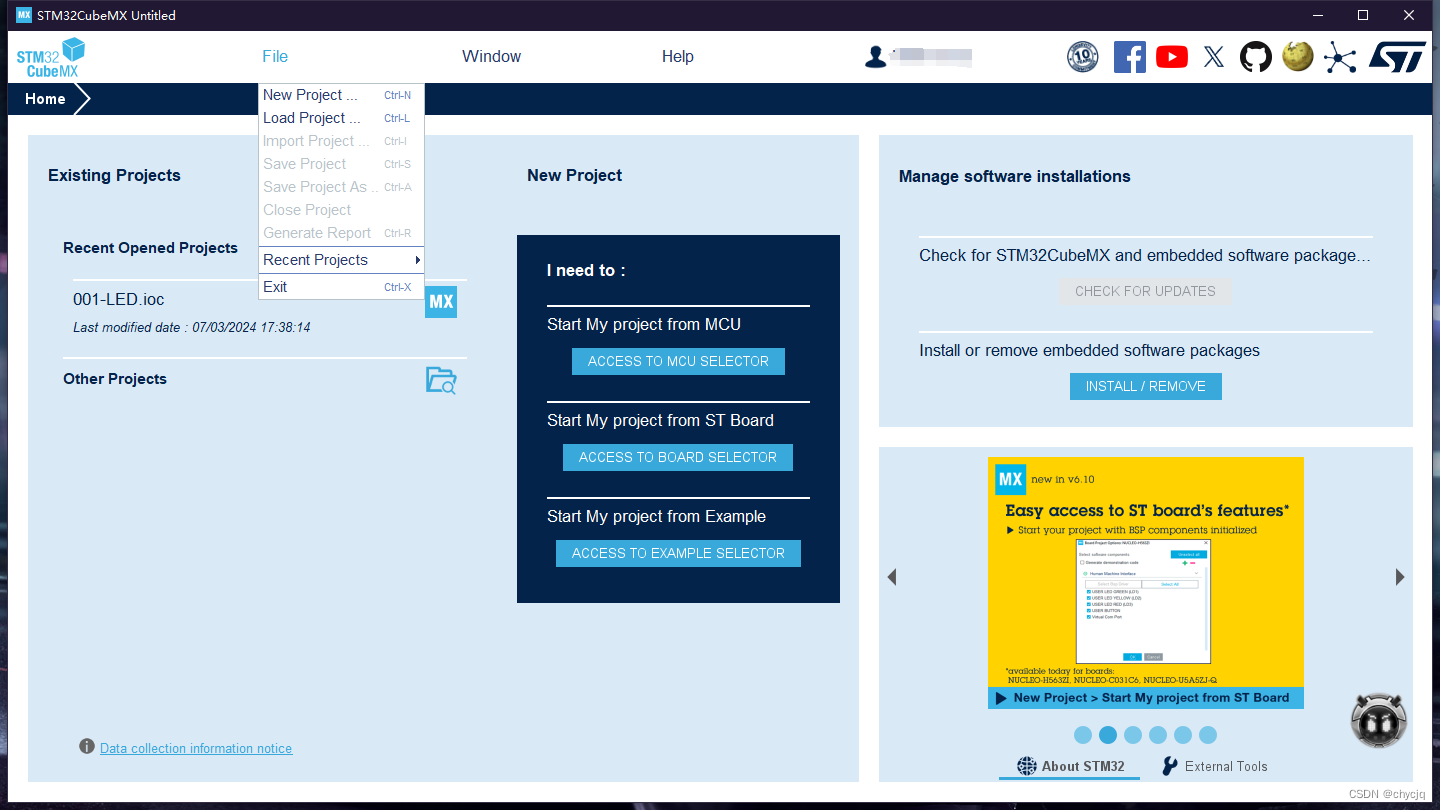1440x810 pixels.
Task: Expand the Recent Projects submenu
Action: click(341, 260)
